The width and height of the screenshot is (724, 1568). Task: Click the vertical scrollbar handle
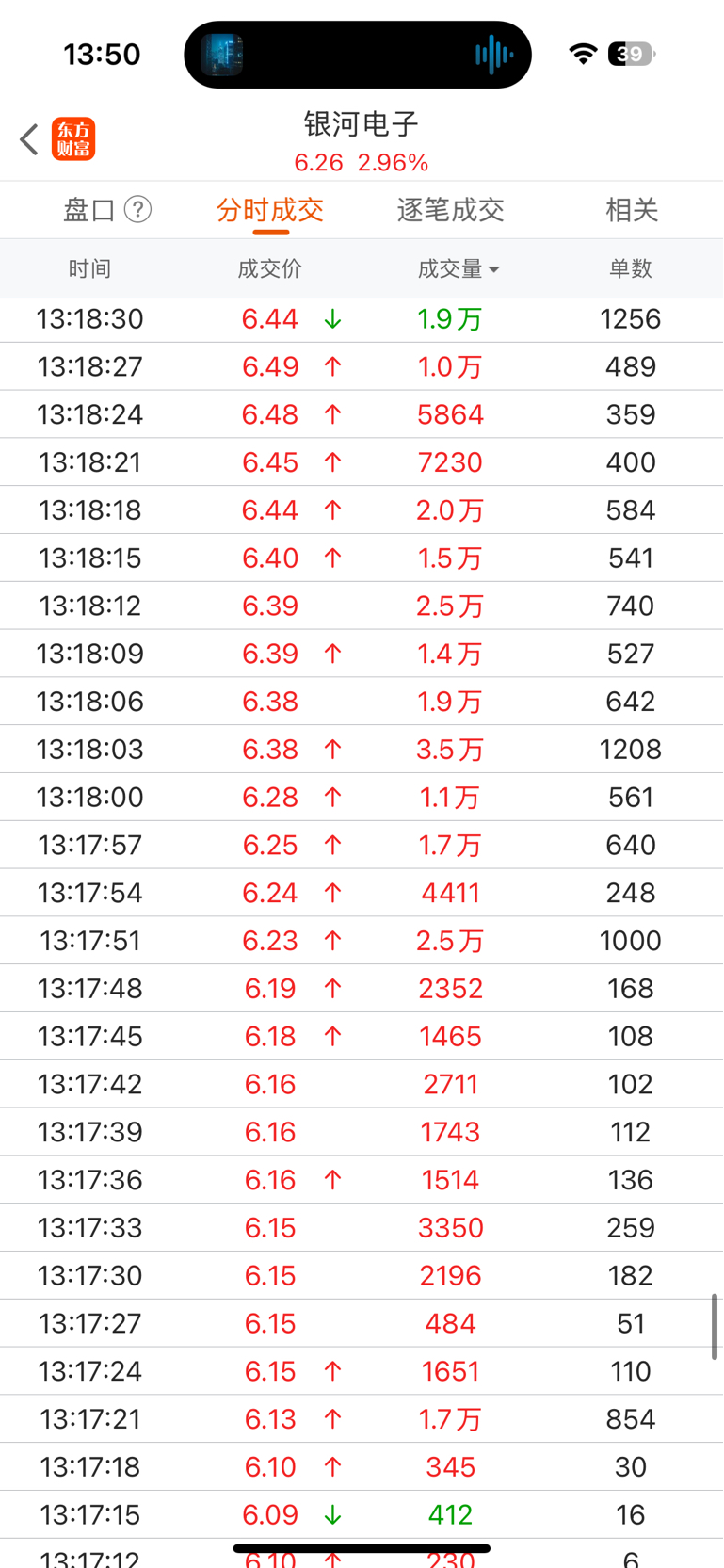coord(715,1326)
